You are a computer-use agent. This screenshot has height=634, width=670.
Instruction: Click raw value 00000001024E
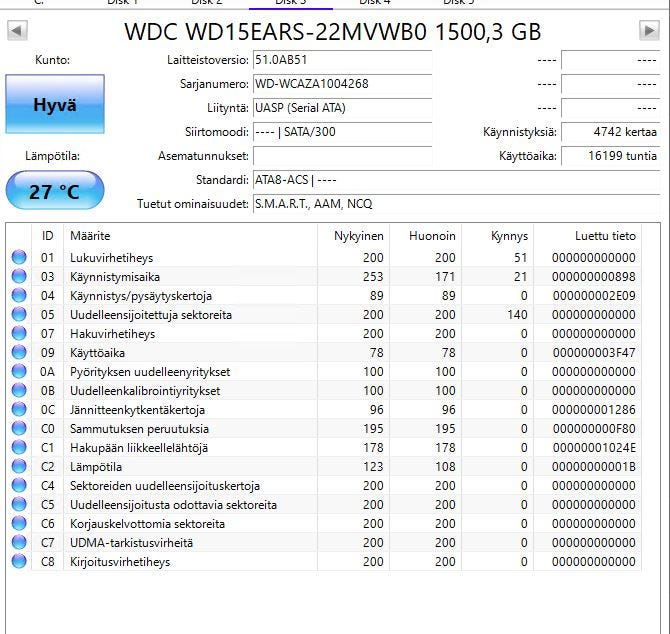(x=594, y=448)
